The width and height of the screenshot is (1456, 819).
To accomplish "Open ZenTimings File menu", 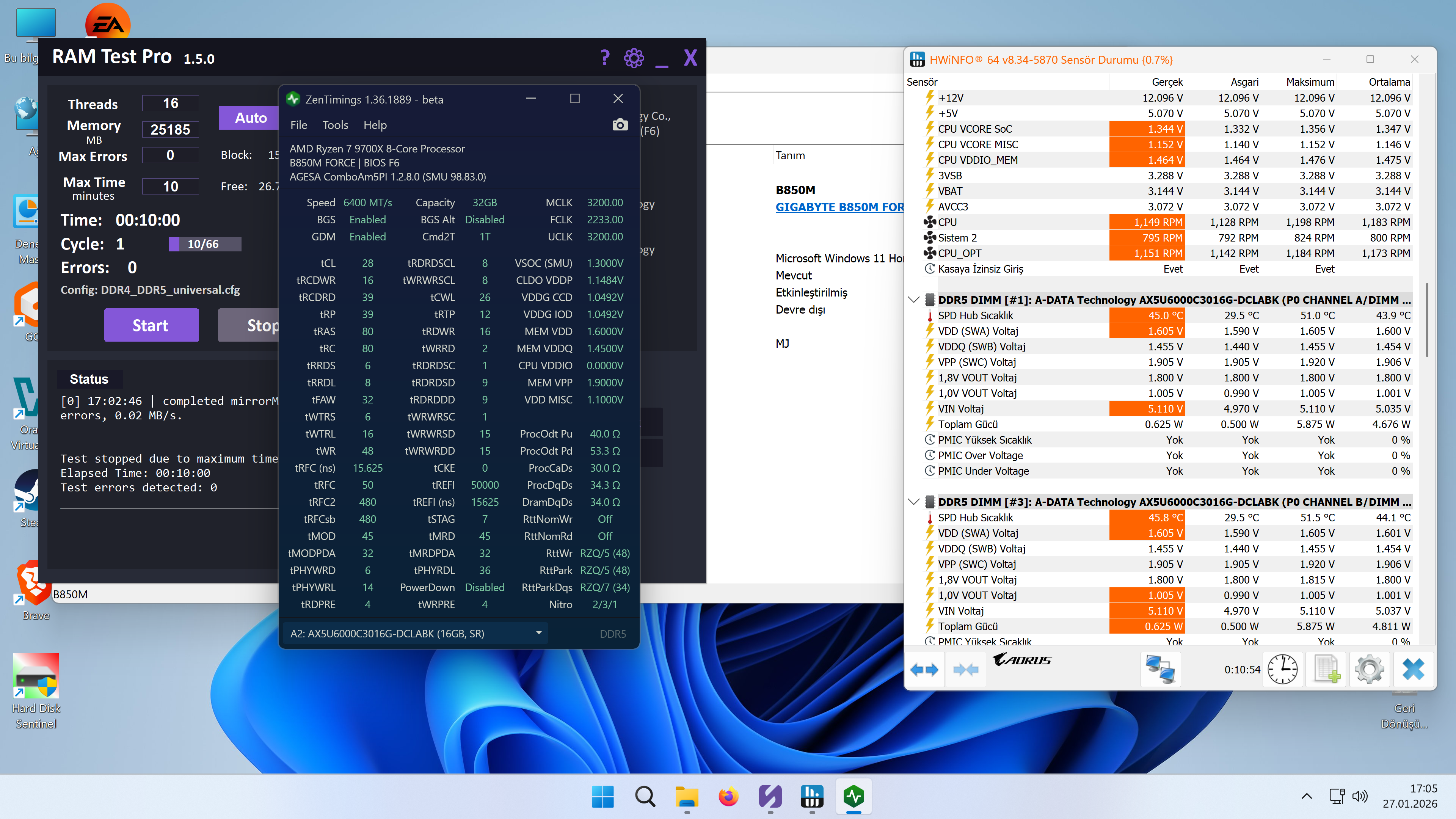I will pos(298,125).
